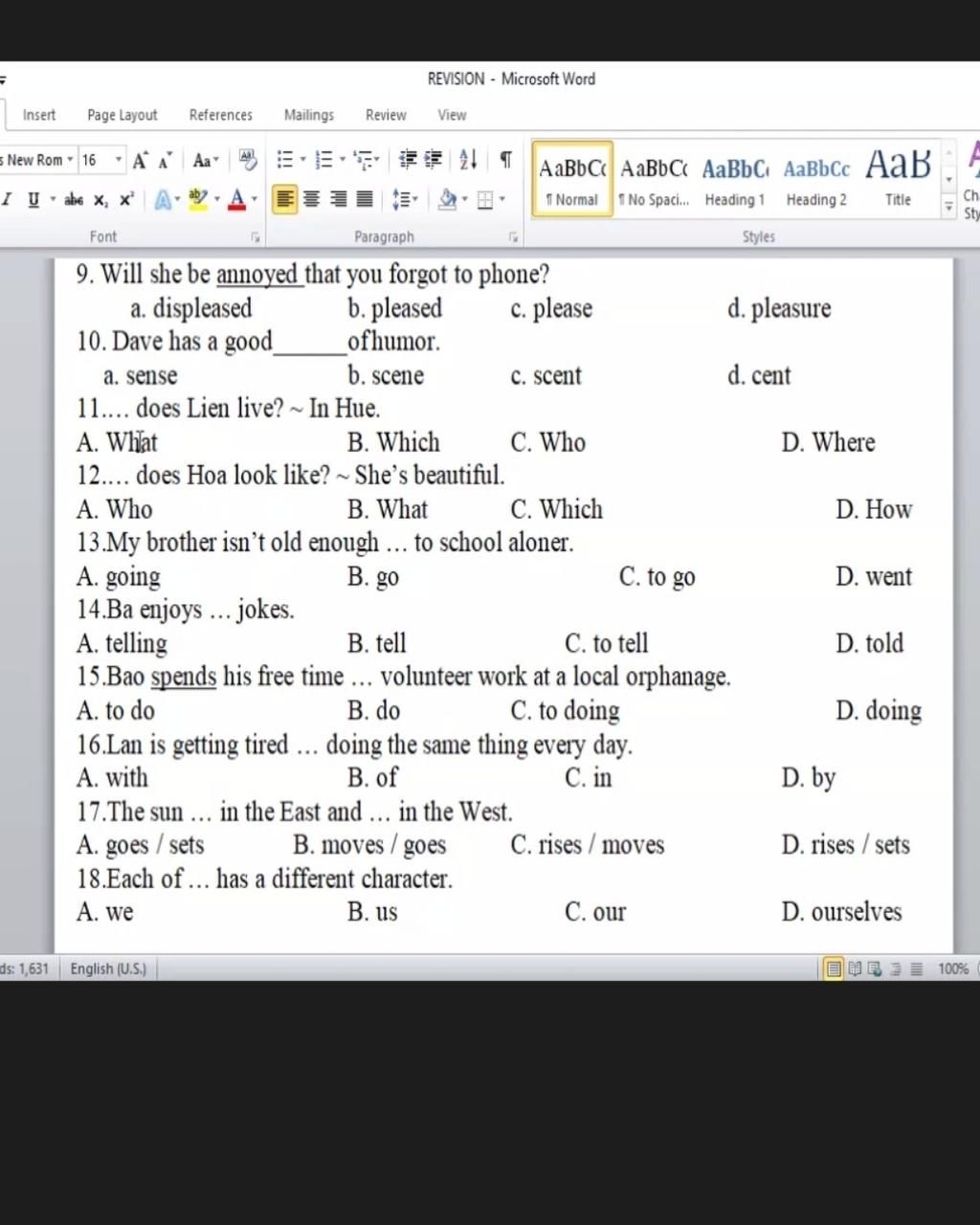Open the font size dropdown
The width and height of the screenshot is (980, 1225).
[119, 160]
